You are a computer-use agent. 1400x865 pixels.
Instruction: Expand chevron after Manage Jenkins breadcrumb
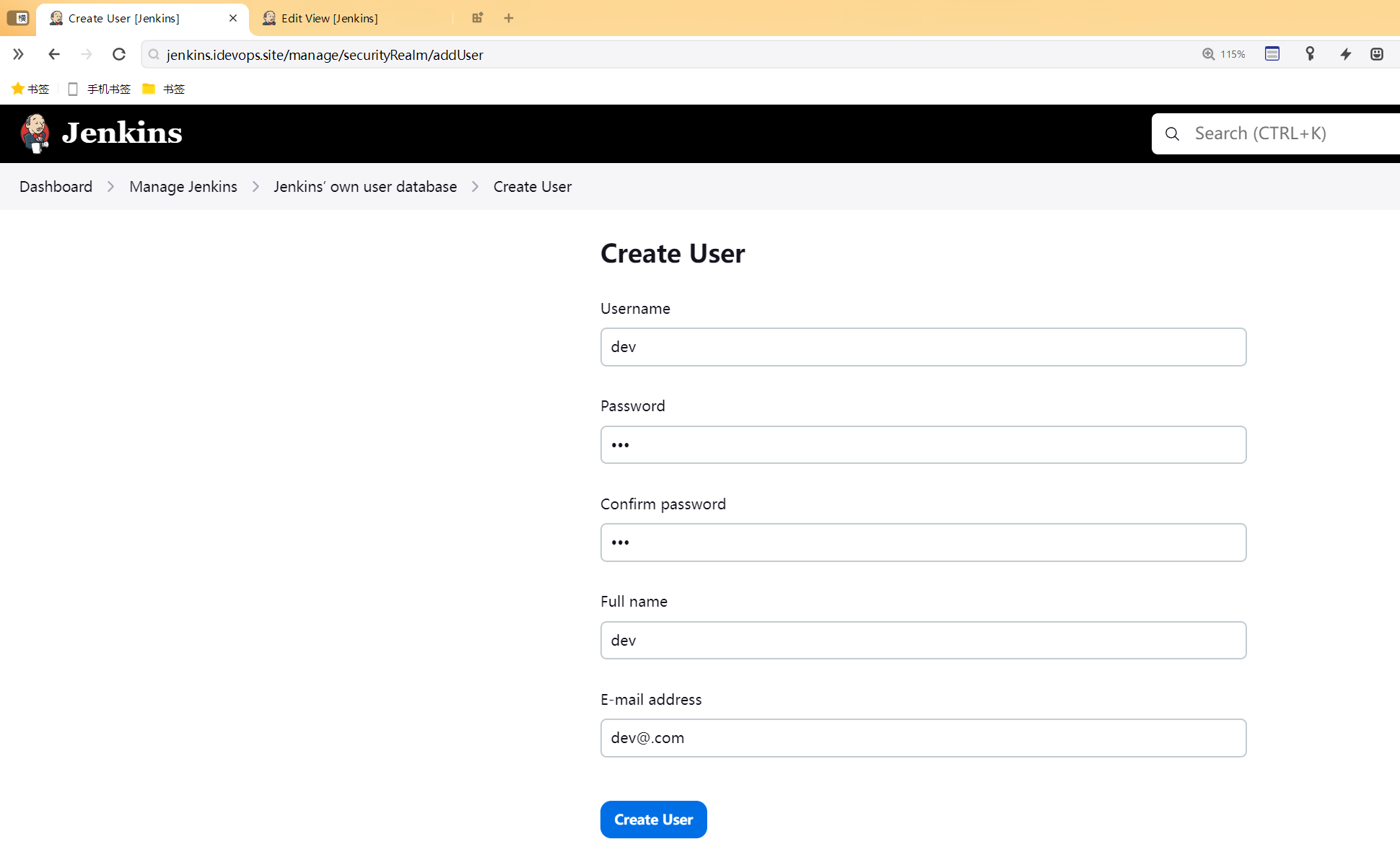(x=255, y=187)
